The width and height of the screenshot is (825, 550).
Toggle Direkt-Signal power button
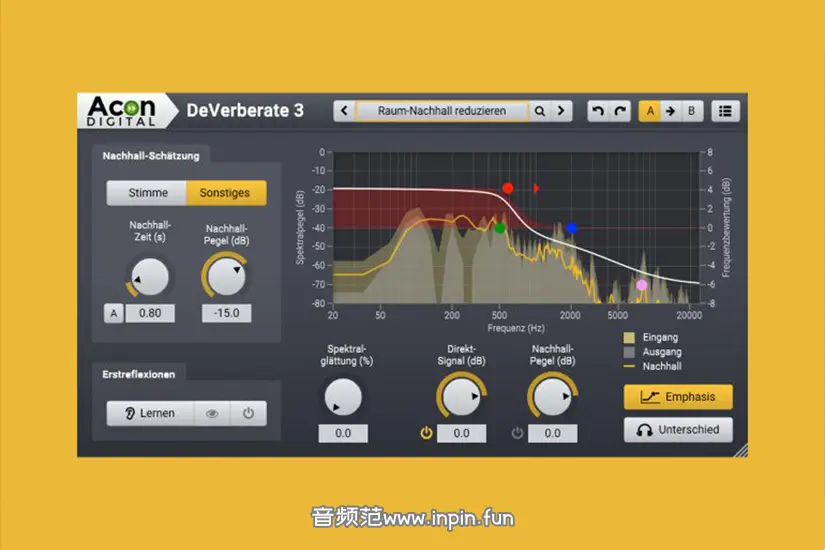pos(427,433)
